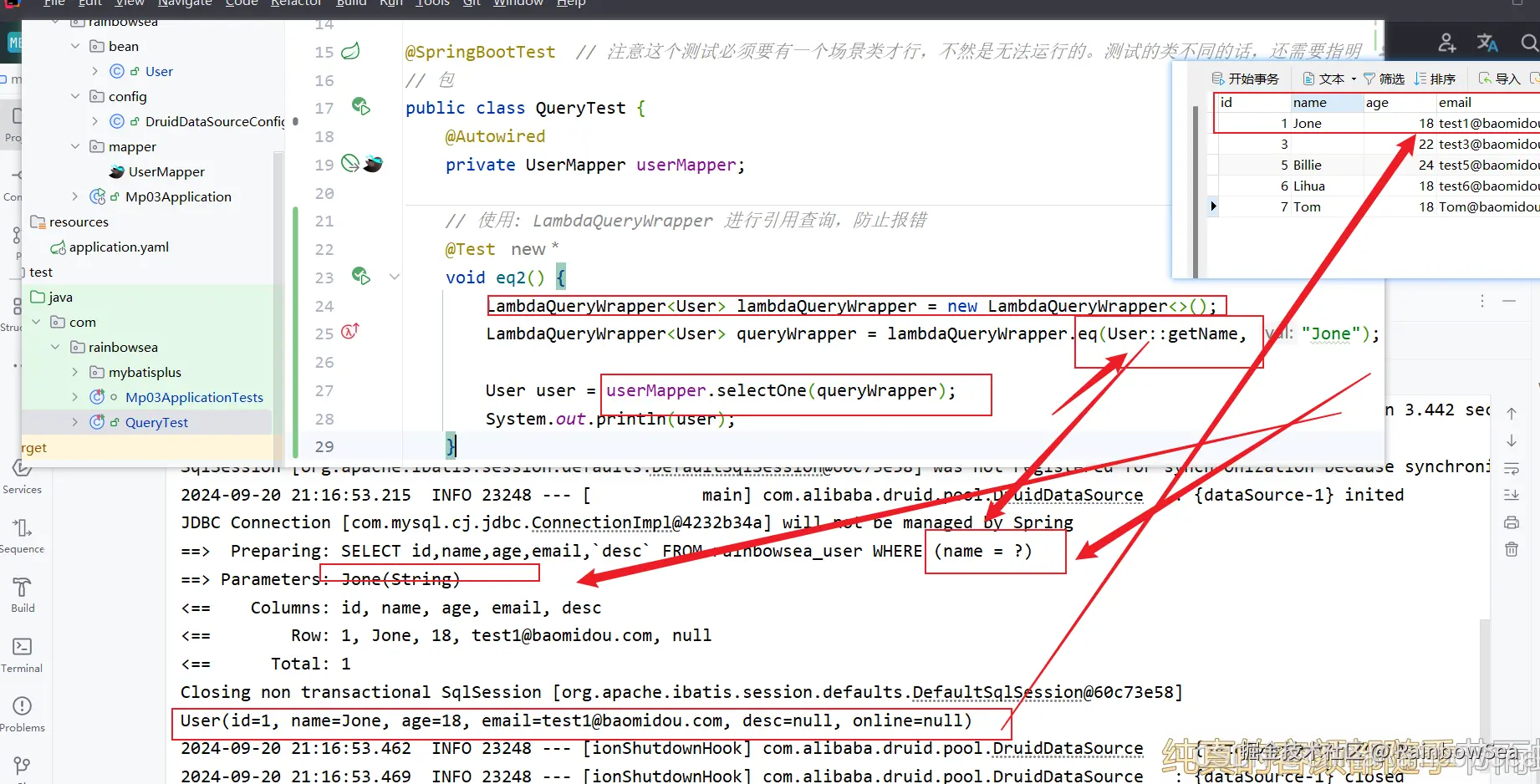Open the Terminal tool window
The image size is (1540, 784).
coord(22,655)
